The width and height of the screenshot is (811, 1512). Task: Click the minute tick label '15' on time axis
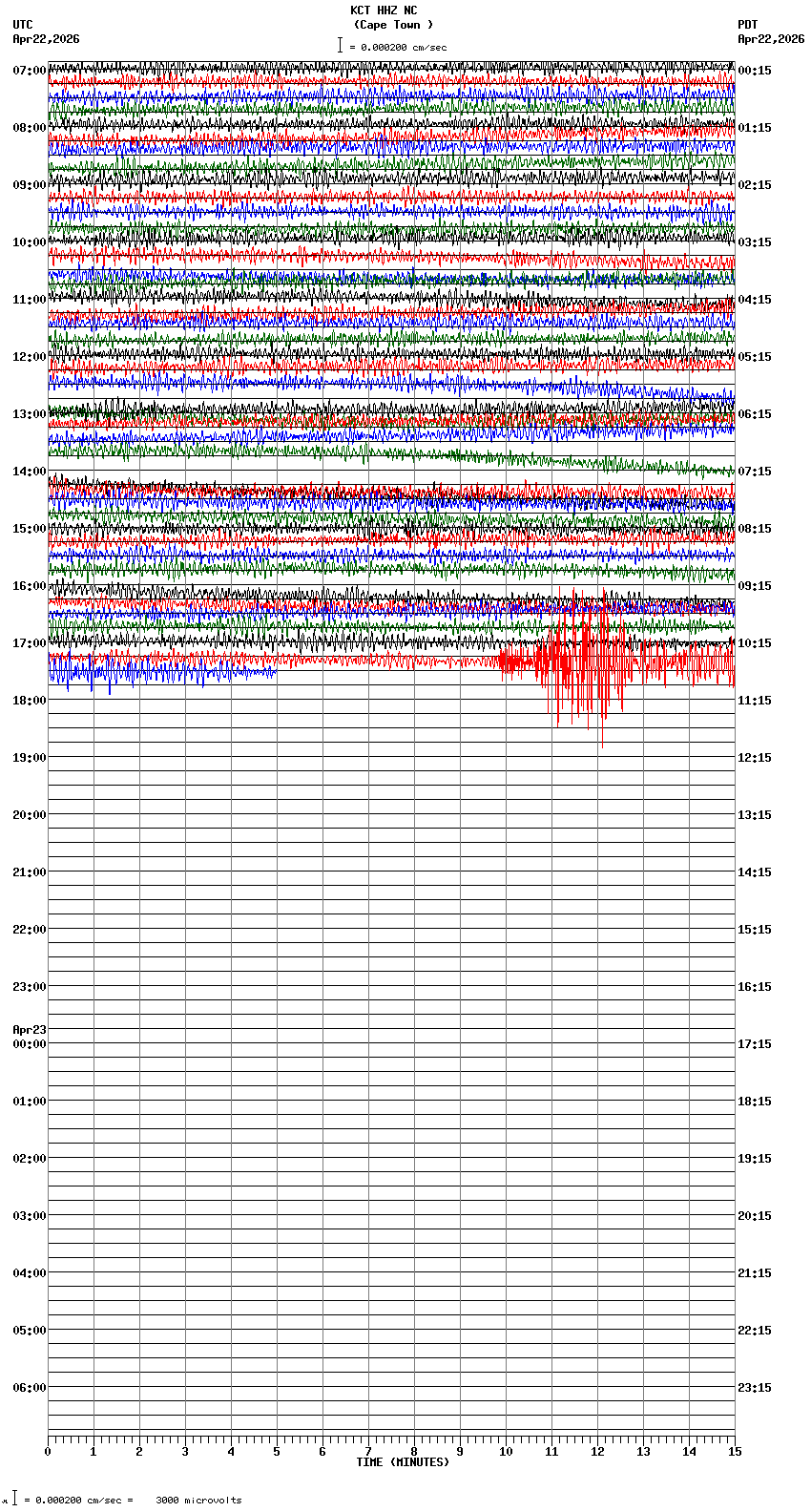734,1452
